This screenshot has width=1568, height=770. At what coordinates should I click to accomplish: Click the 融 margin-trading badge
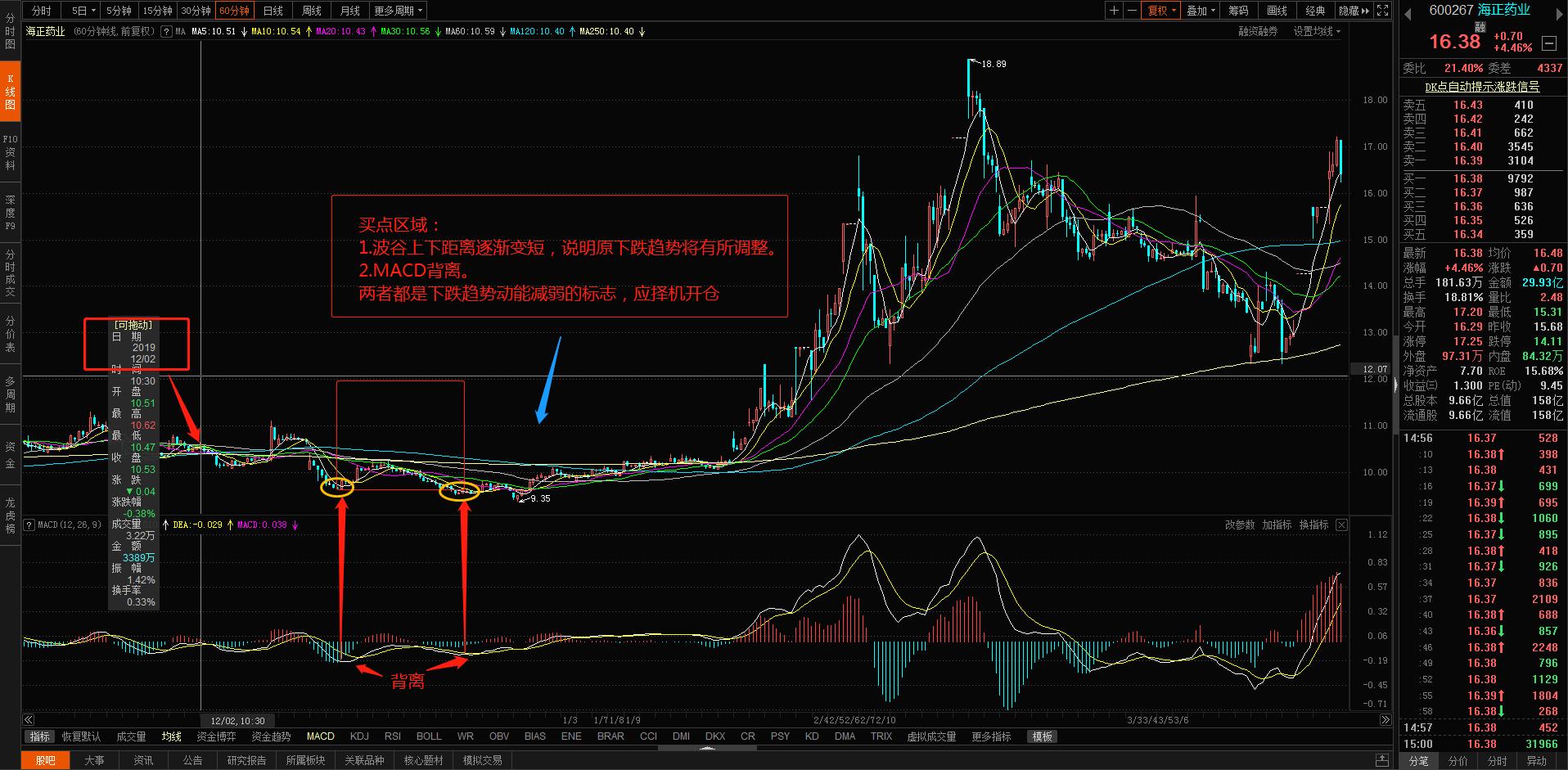coord(1480,27)
